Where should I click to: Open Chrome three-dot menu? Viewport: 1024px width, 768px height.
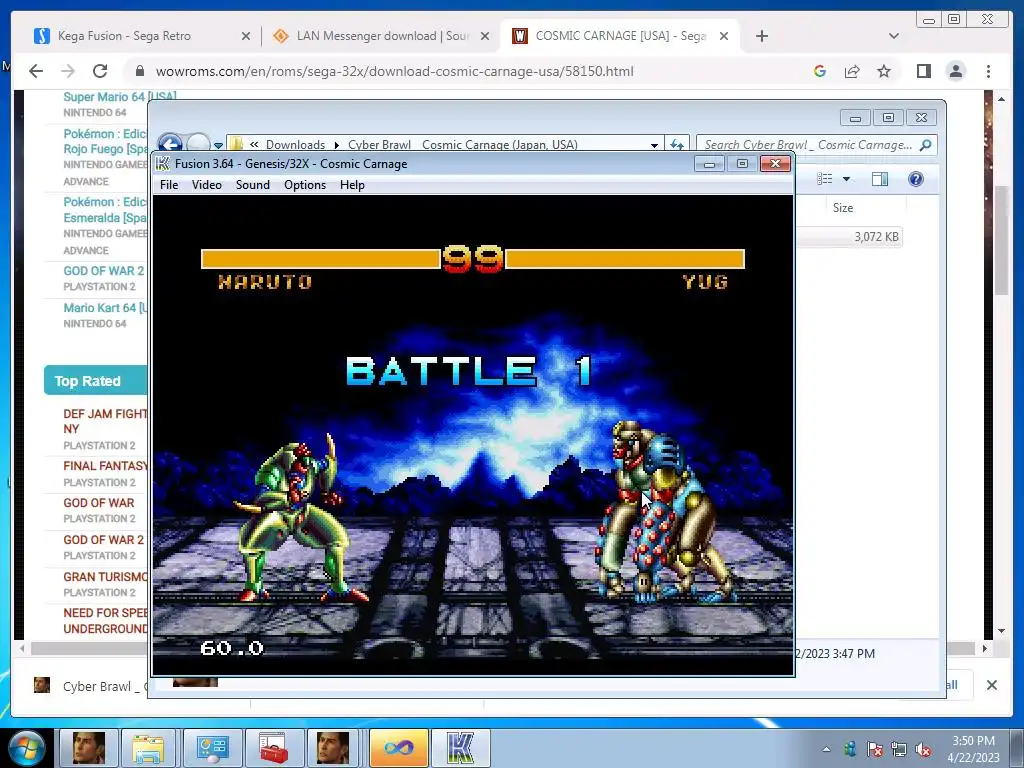(x=988, y=71)
